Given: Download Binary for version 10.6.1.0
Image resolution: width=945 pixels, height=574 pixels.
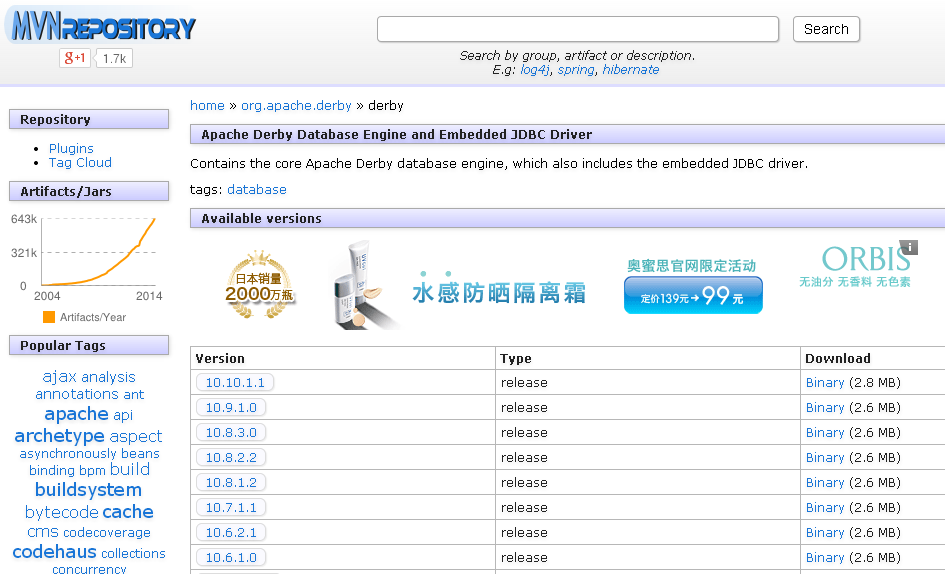Looking at the screenshot, I should [x=825, y=558].
